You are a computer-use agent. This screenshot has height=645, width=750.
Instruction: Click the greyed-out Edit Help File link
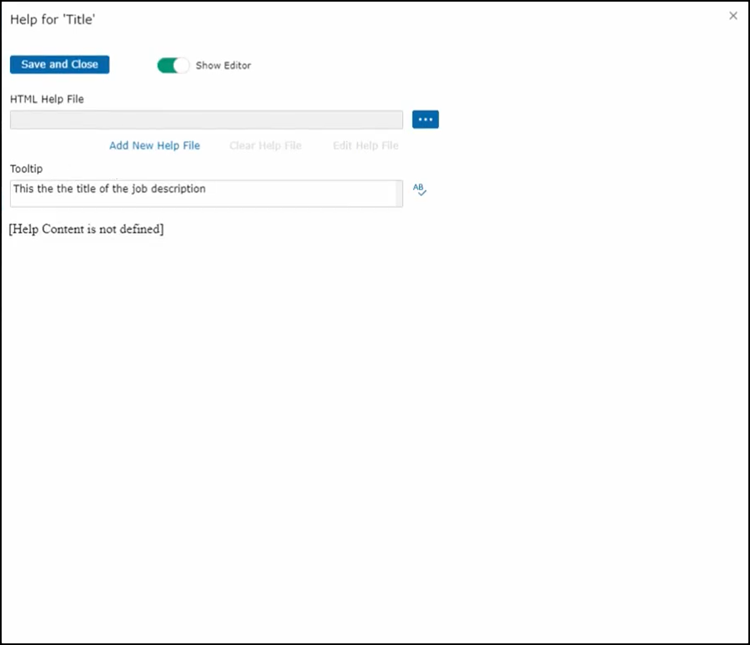click(365, 146)
